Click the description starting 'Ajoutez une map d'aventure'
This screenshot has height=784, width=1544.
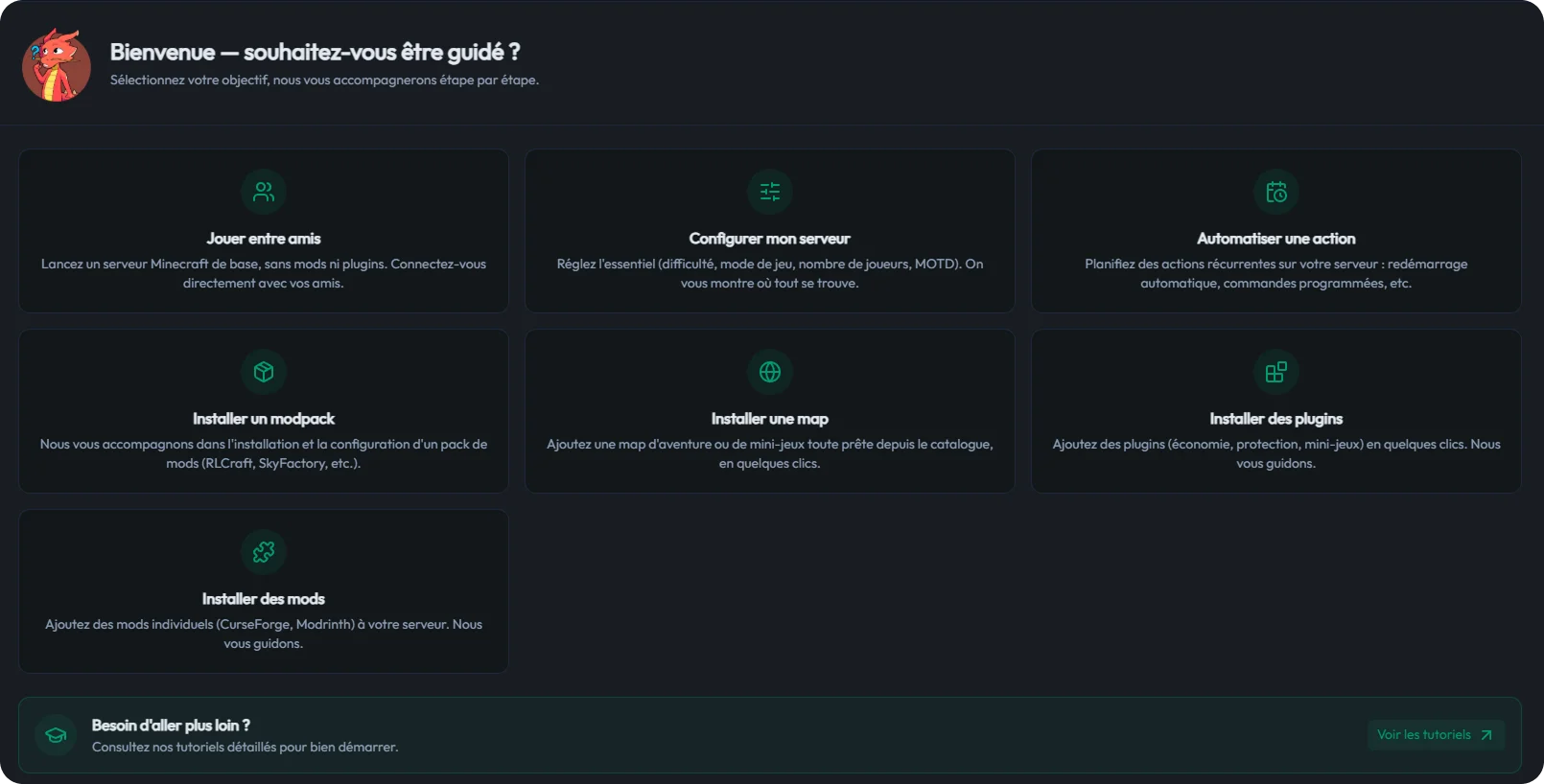tap(770, 453)
